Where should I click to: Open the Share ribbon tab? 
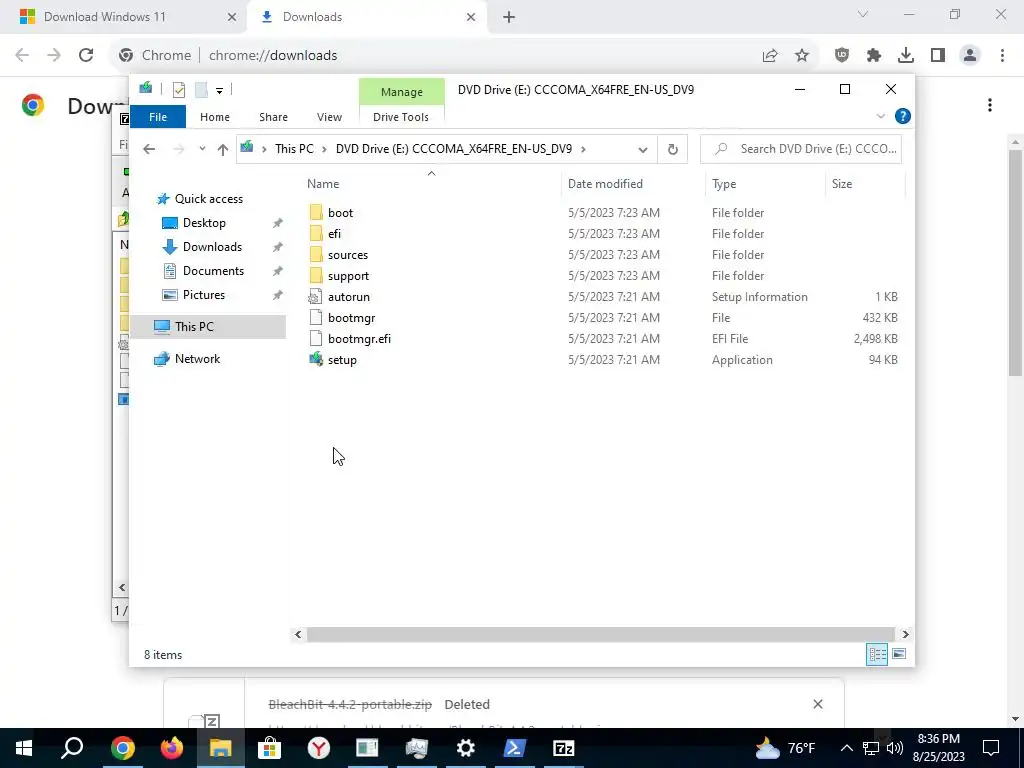[x=273, y=117]
